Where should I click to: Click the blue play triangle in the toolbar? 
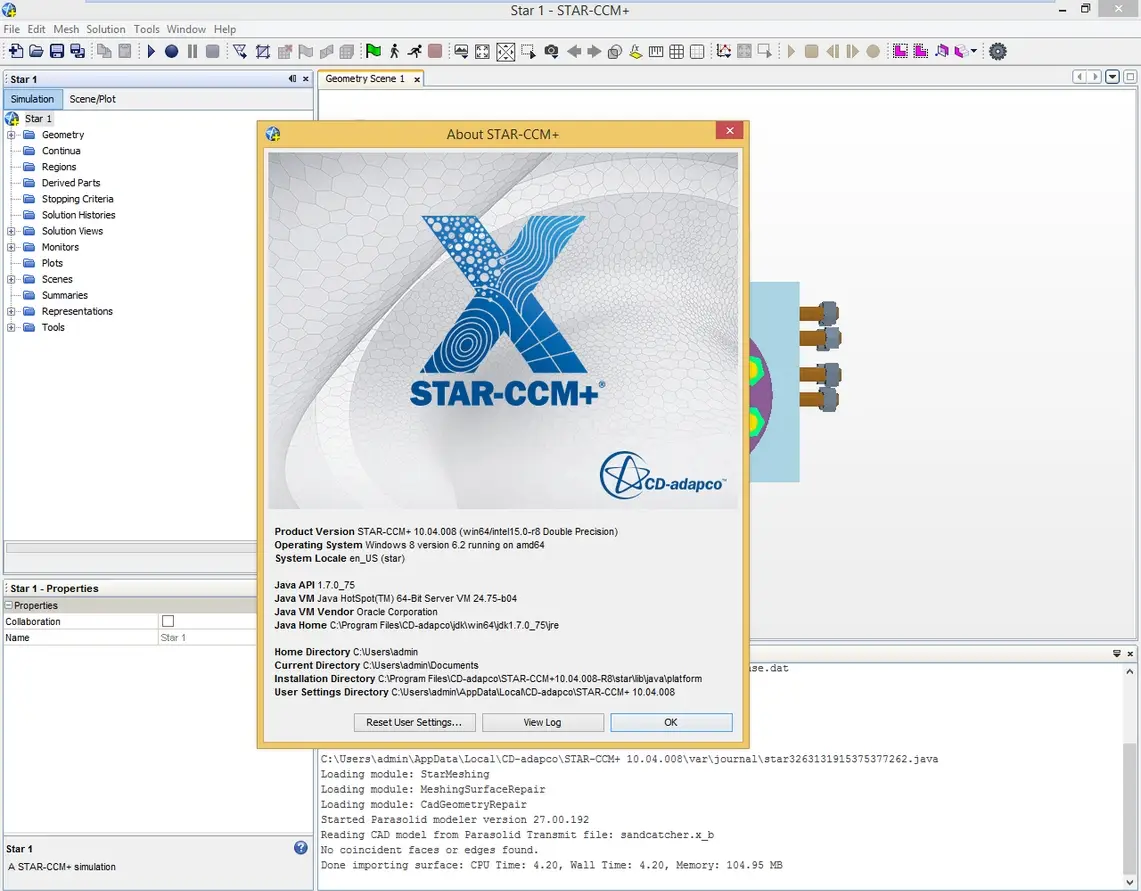pyautogui.click(x=151, y=51)
